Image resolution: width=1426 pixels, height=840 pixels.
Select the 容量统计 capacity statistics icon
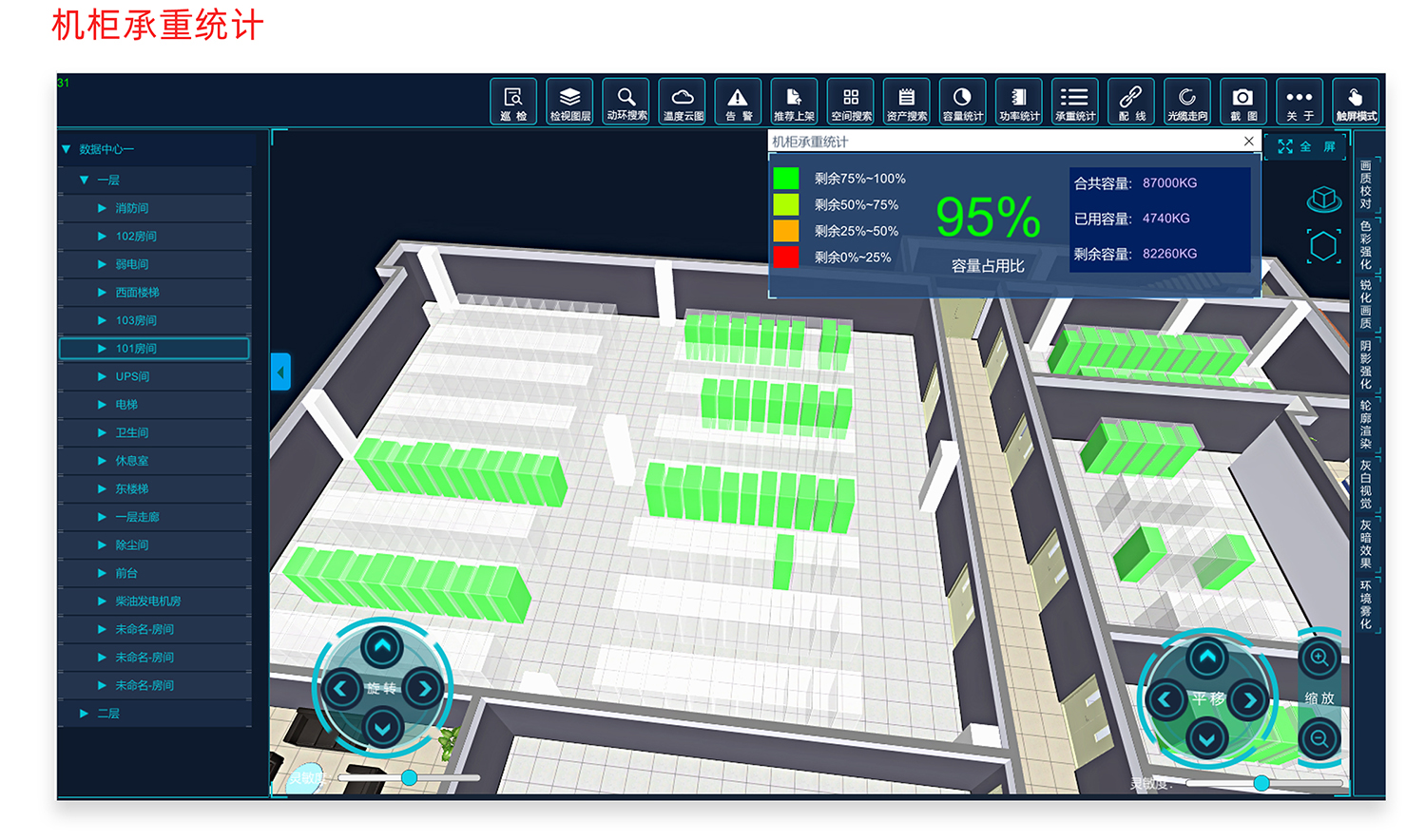pos(963,102)
